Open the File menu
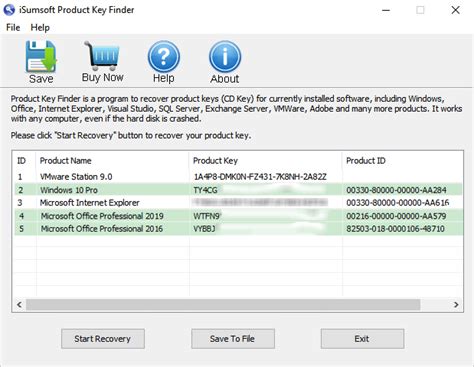474x367 pixels. pos(13,28)
